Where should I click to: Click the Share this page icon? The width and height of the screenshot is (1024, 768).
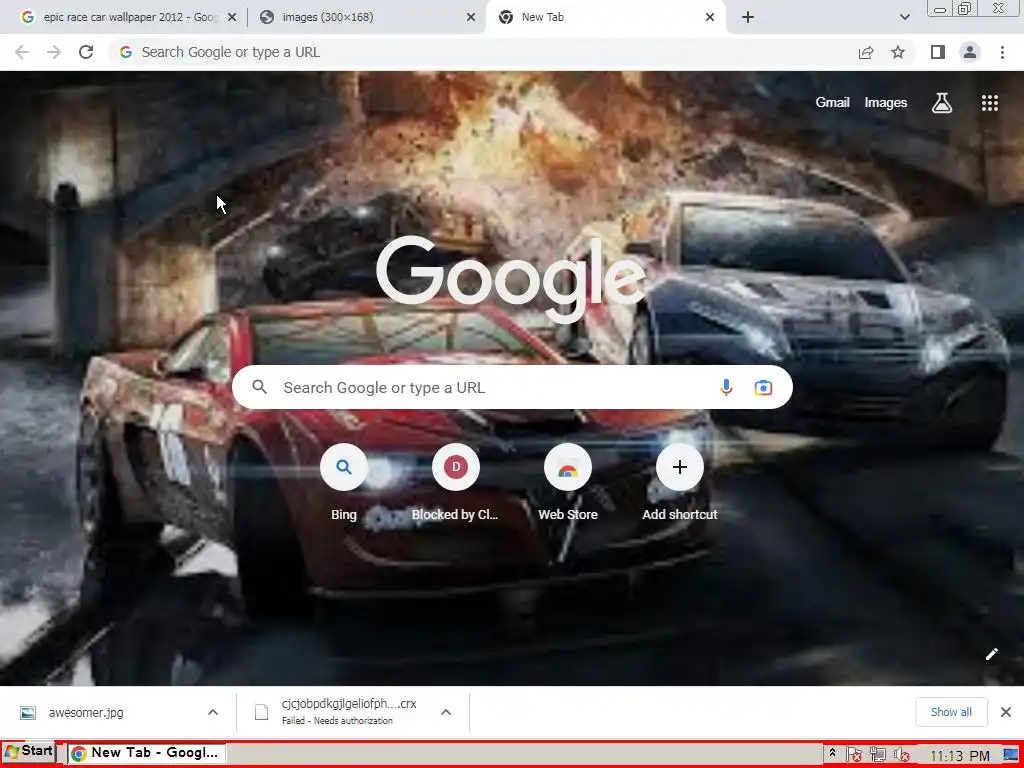[866, 52]
